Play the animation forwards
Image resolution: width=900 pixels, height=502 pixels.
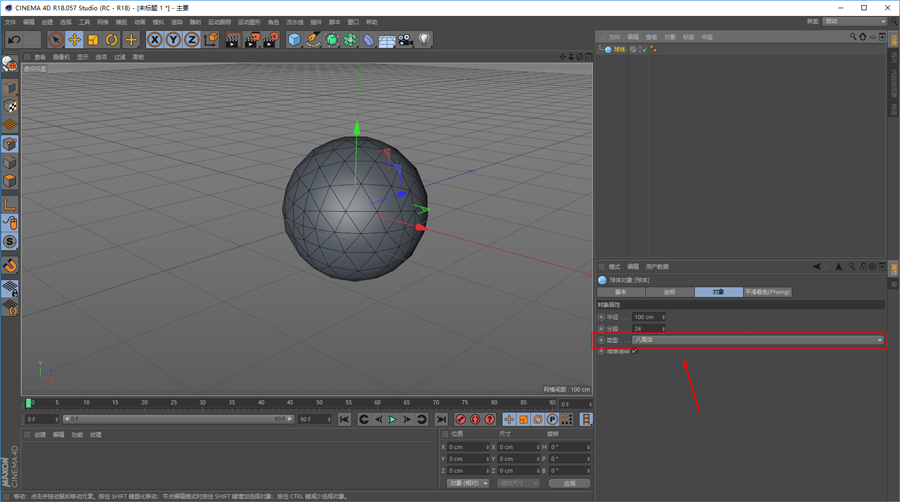click(393, 419)
